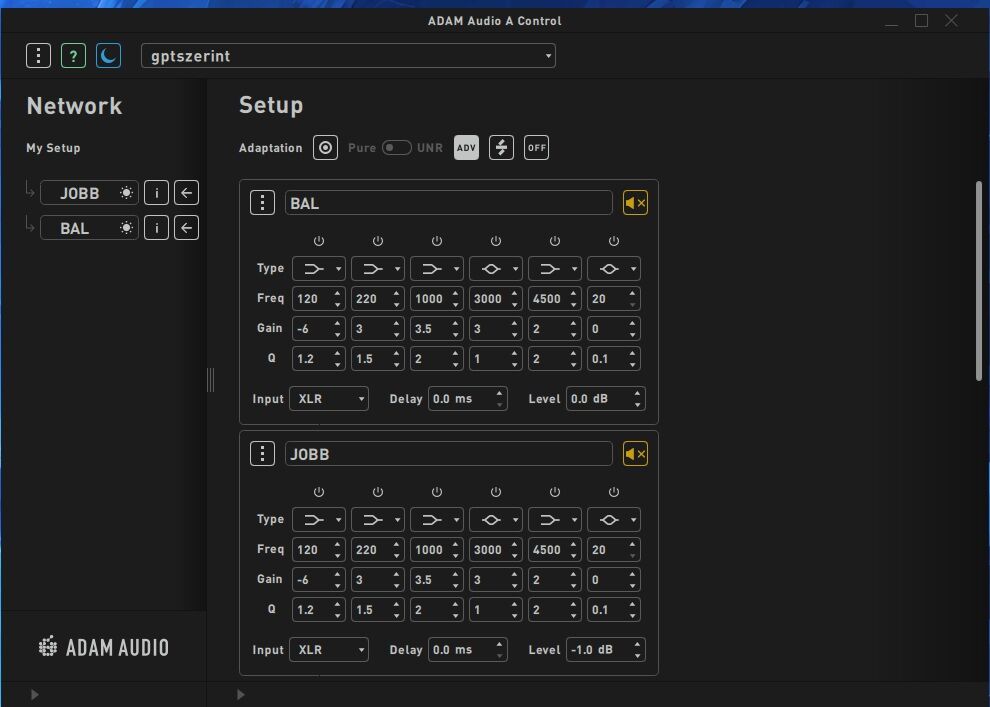This screenshot has height=707, width=990.
Task: Select the BAL device in My Setup
Action: 89,228
